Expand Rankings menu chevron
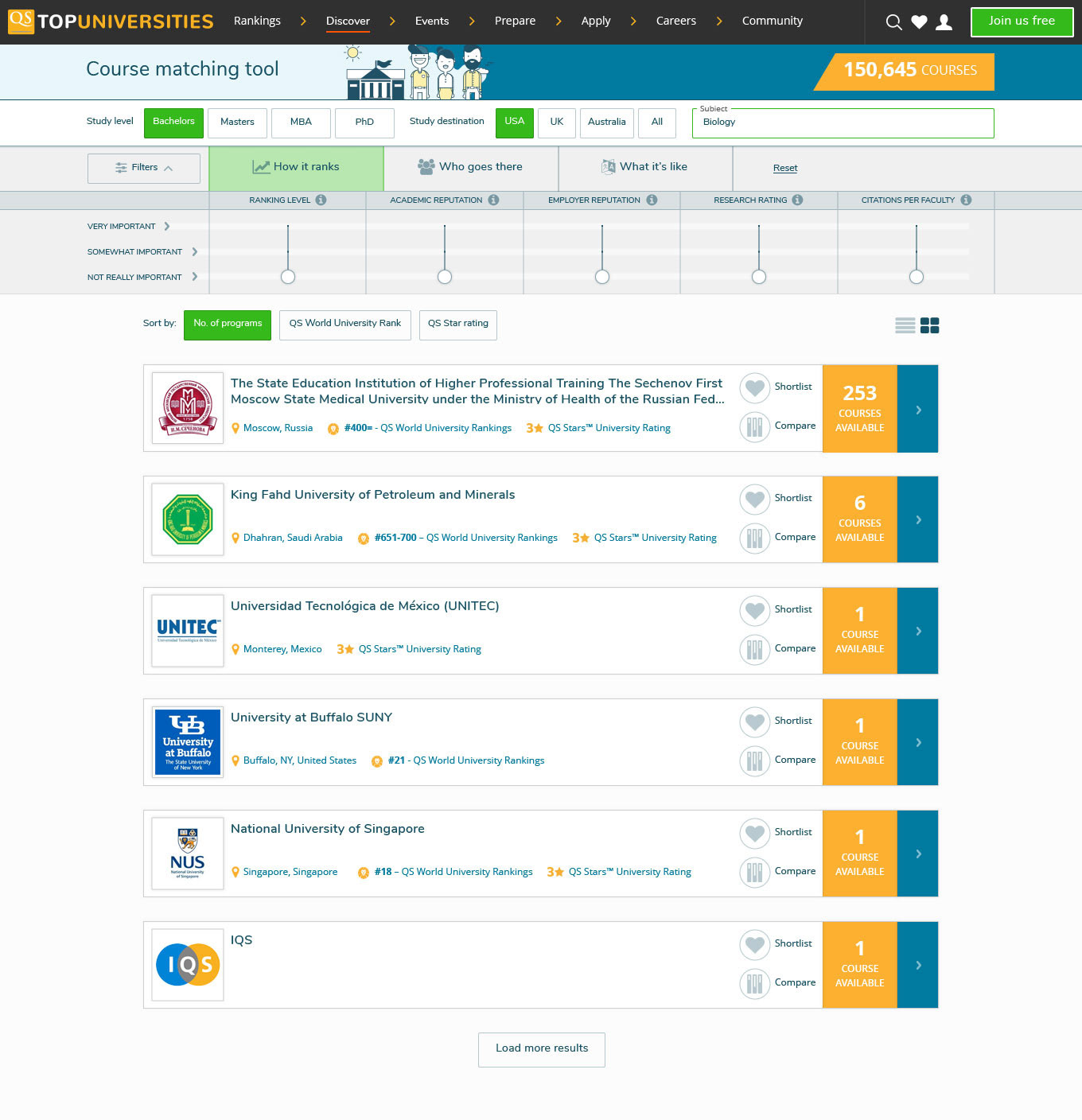The height and width of the screenshot is (1120, 1082). pos(303,21)
